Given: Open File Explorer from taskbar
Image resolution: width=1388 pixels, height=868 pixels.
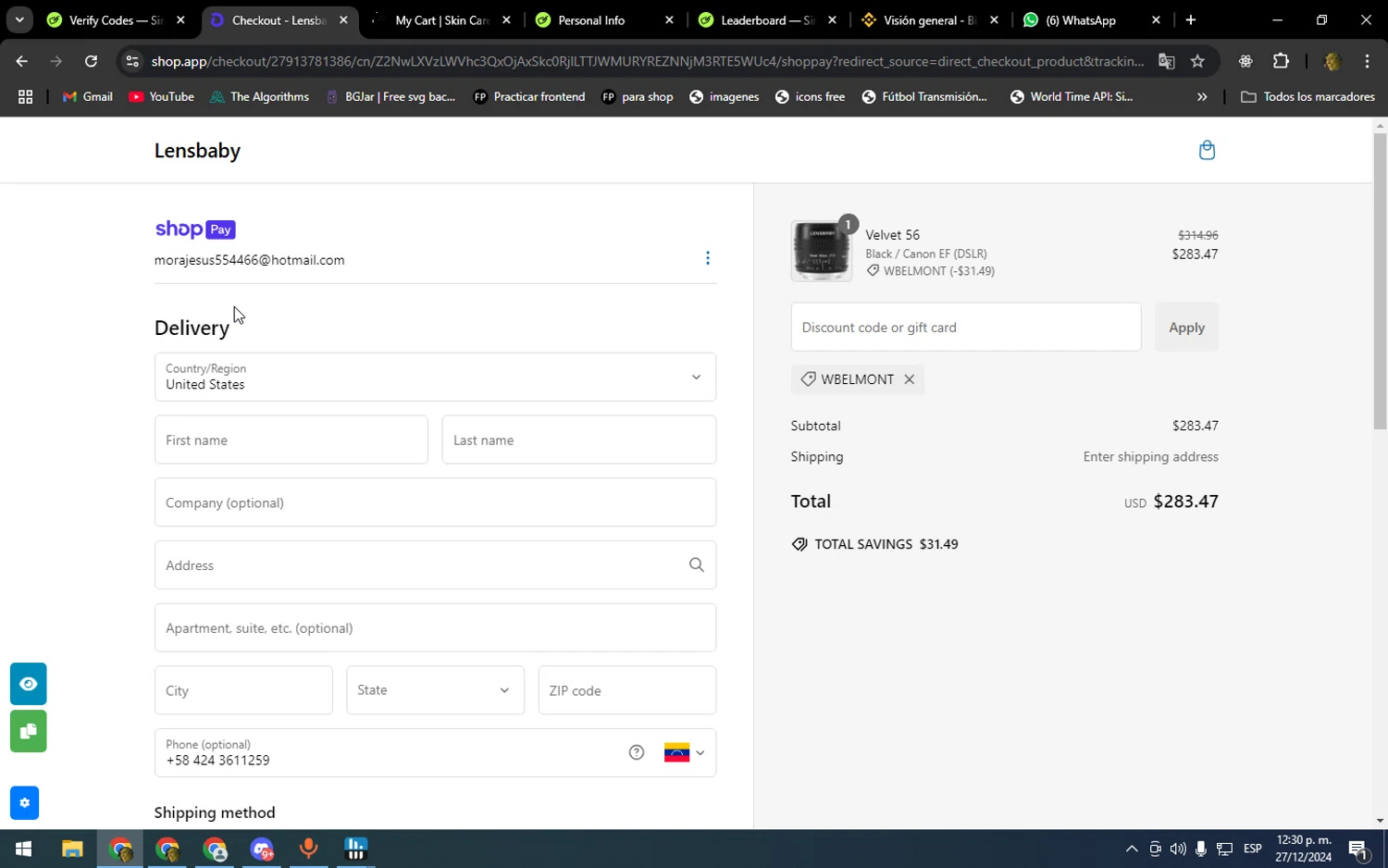Looking at the screenshot, I should 72,849.
